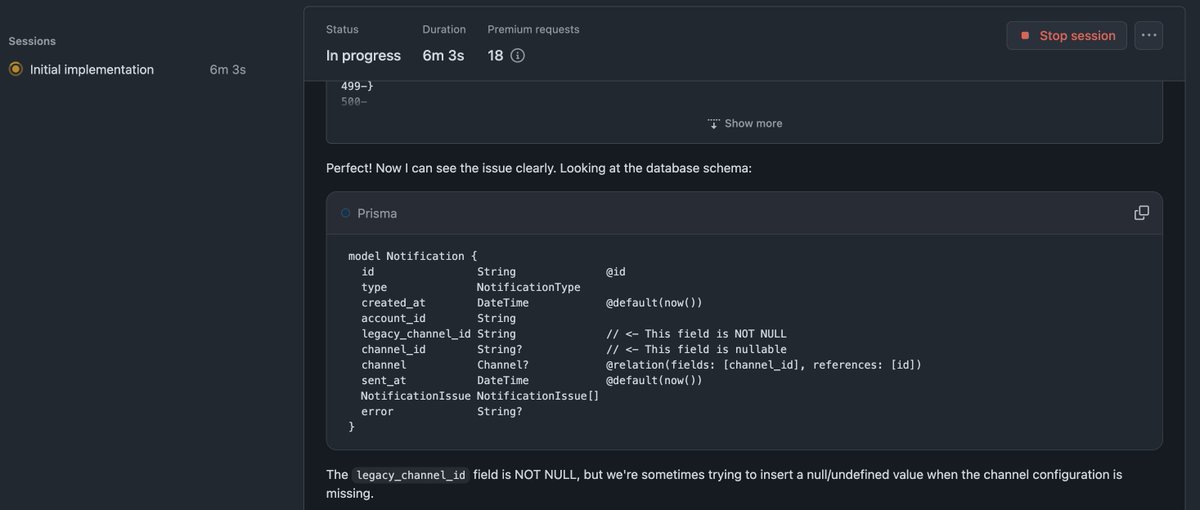Expand output with Show more
Screen dimensions: 1200x510
click(x=745, y=123)
